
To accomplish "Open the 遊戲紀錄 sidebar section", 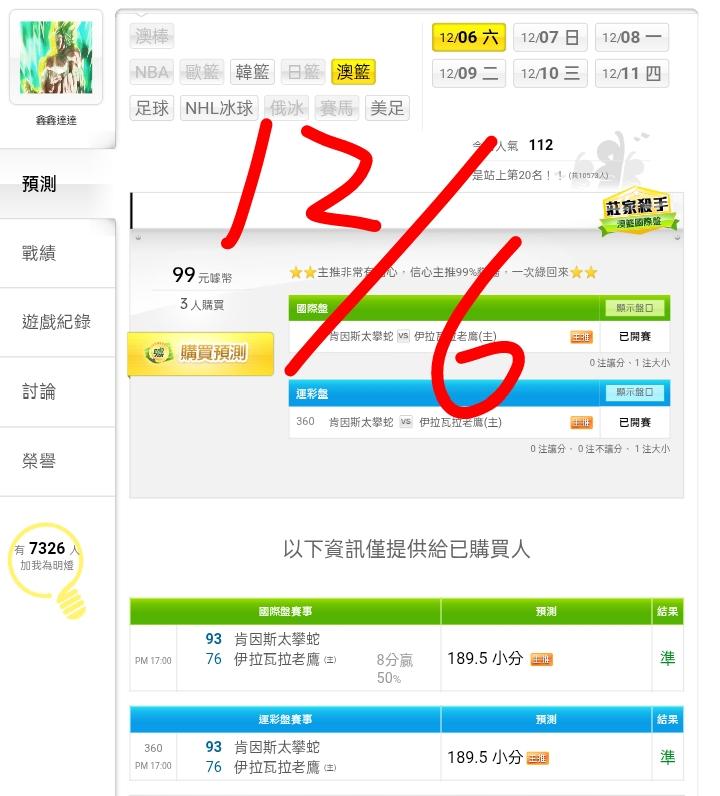I will tap(57, 322).
